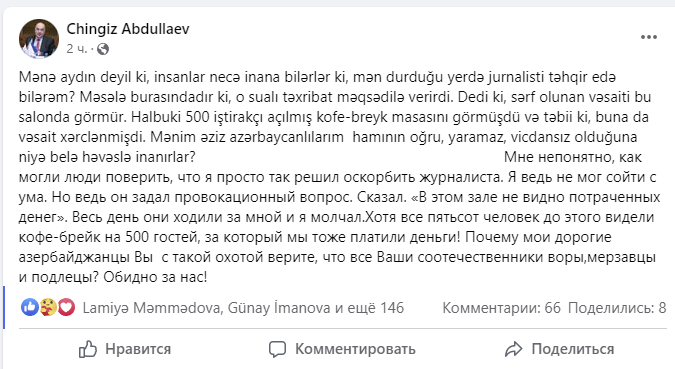
Task: Expand 'Комментарии: 66' comments list
Action: (502, 308)
